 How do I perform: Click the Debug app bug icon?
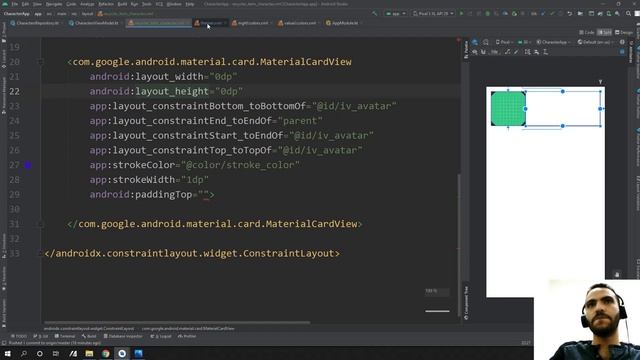[x=487, y=13]
